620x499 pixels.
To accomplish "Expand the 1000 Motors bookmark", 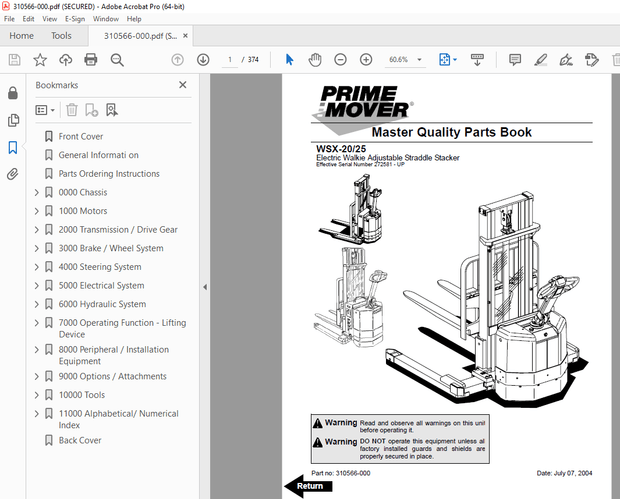I will [x=37, y=211].
